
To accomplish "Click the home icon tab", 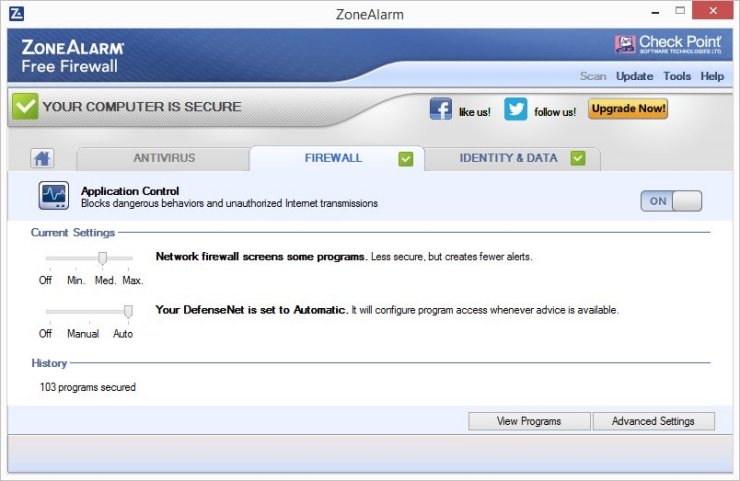I will click(x=42, y=158).
